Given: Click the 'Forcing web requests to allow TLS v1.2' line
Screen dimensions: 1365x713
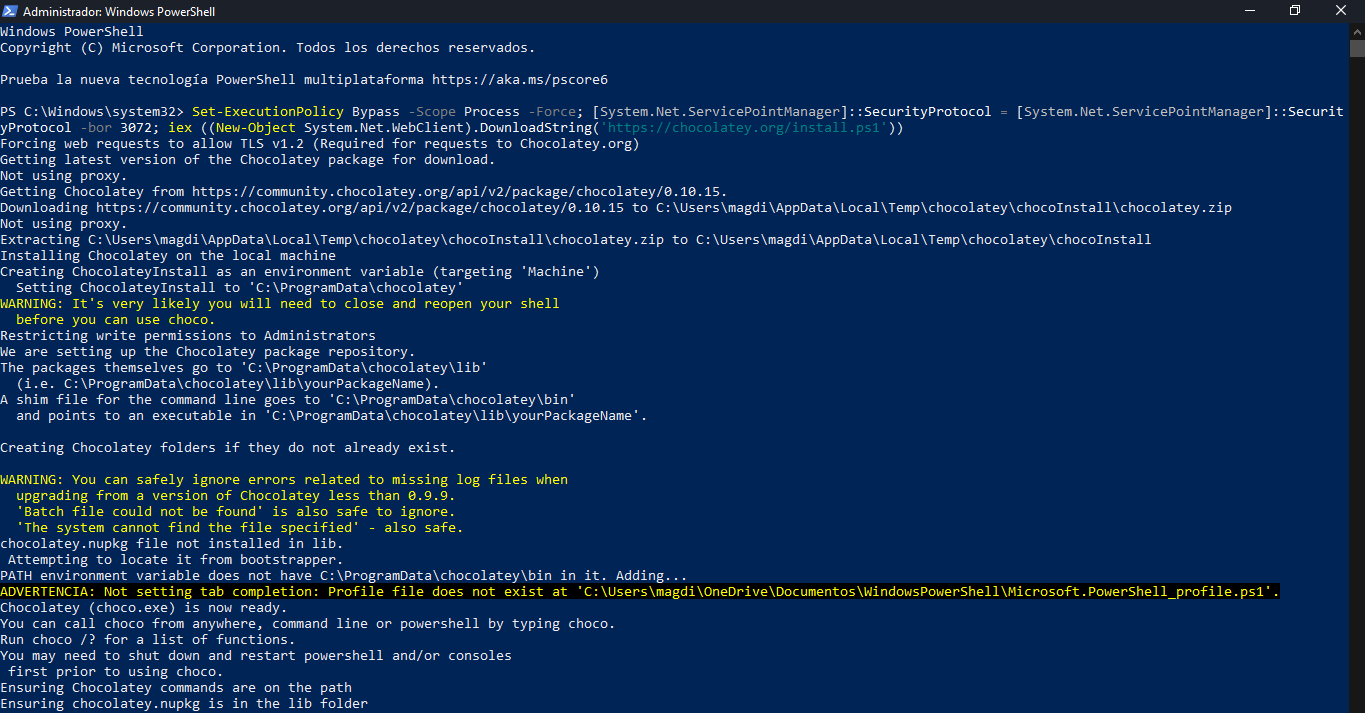Looking at the screenshot, I should click(x=320, y=144).
